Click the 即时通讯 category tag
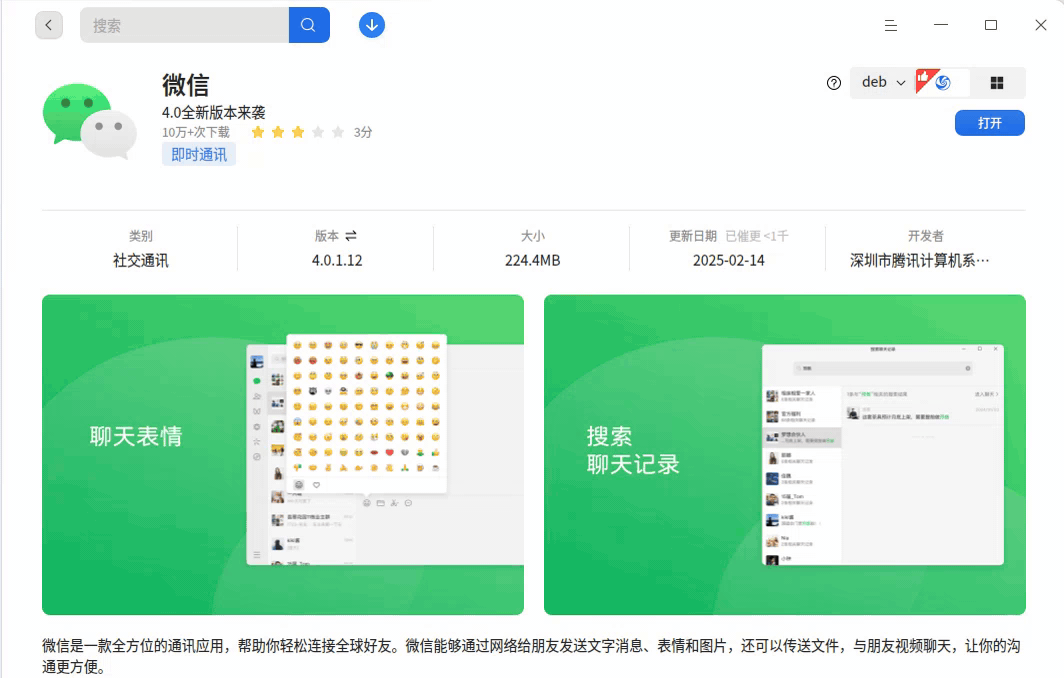The height and width of the screenshot is (678, 1064). (x=199, y=155)
